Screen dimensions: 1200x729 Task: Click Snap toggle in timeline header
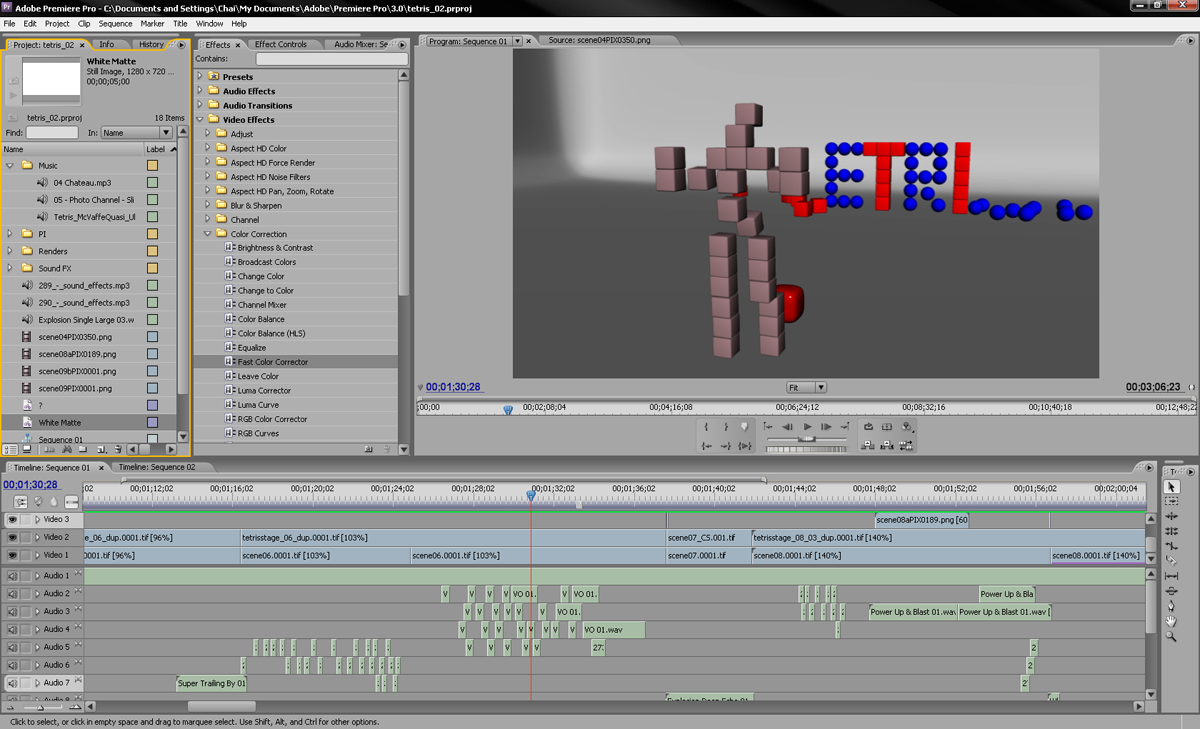tap(20, 501)
